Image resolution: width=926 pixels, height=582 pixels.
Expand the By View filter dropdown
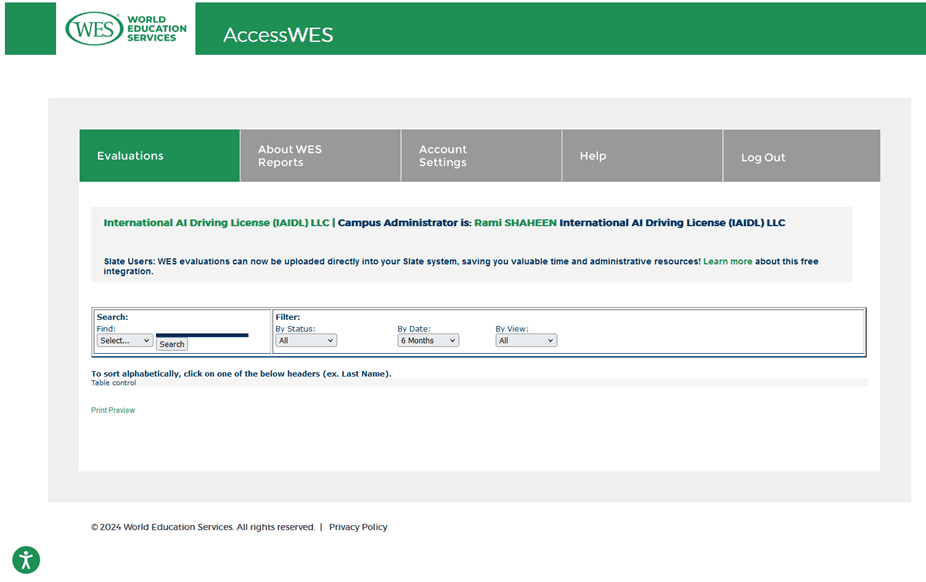[526, 341]
